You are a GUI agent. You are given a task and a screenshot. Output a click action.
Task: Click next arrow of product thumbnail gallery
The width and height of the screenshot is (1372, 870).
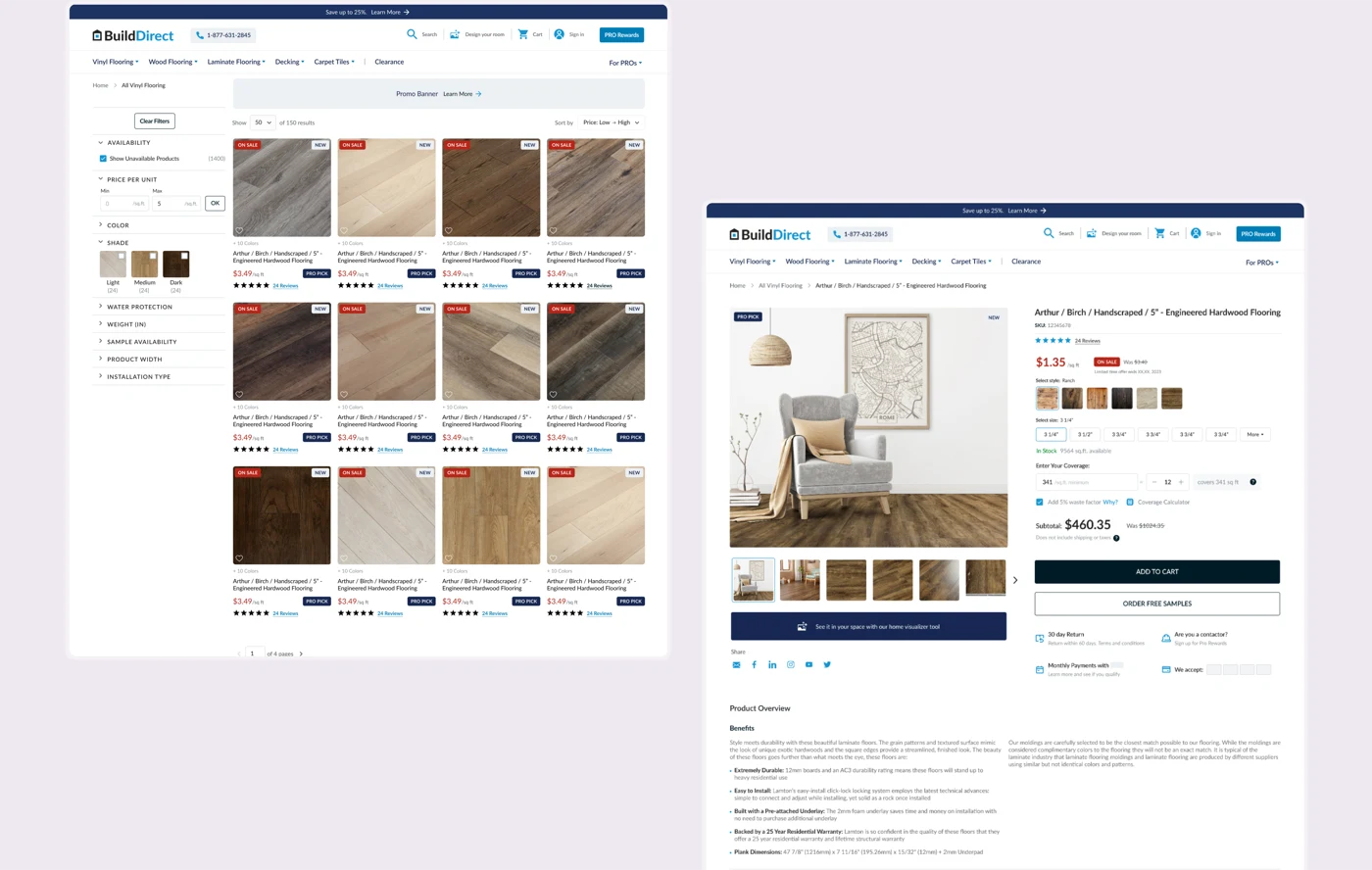coord(1014,580)
